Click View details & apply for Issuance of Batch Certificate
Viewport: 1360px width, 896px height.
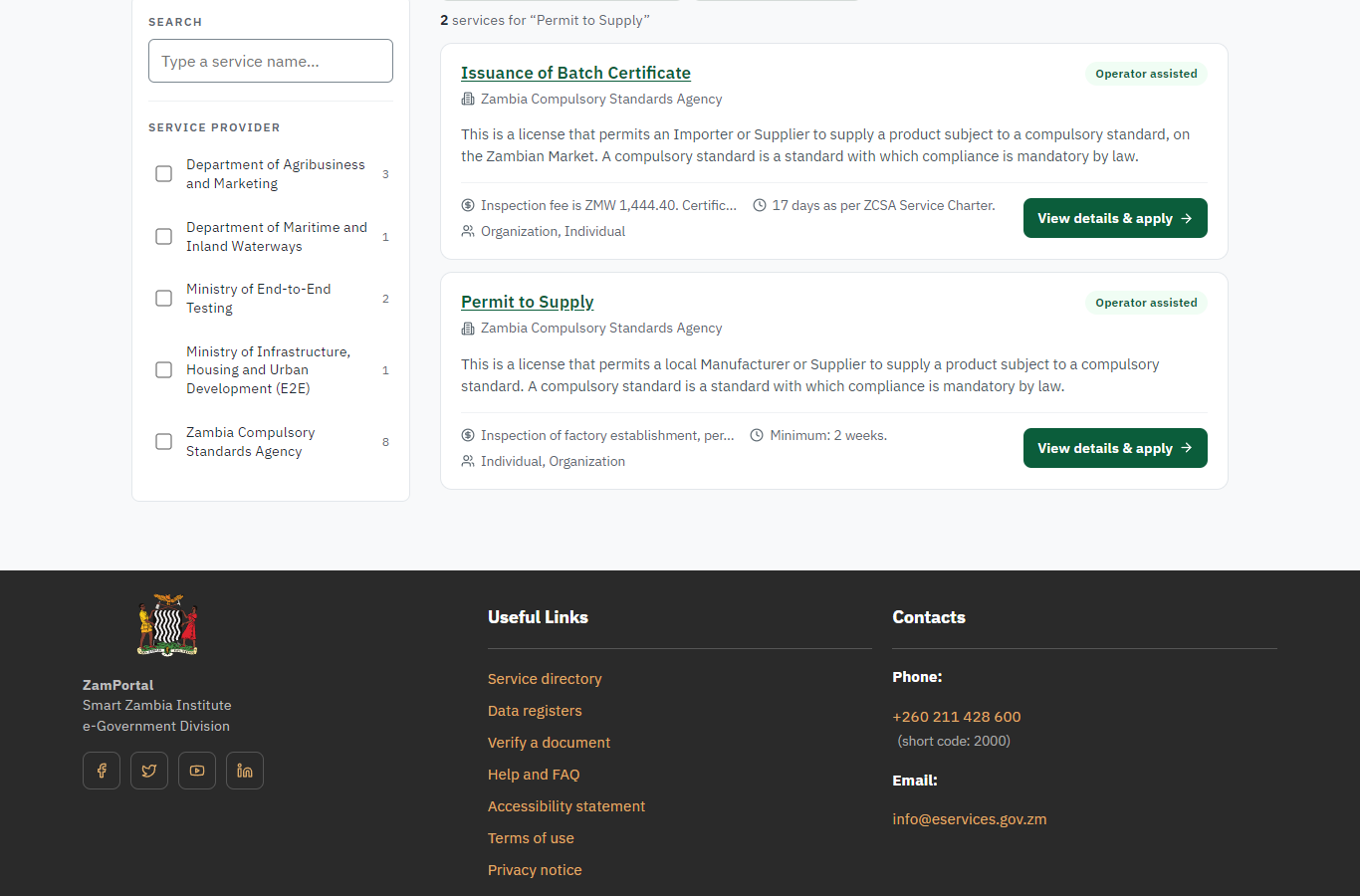1115,218
